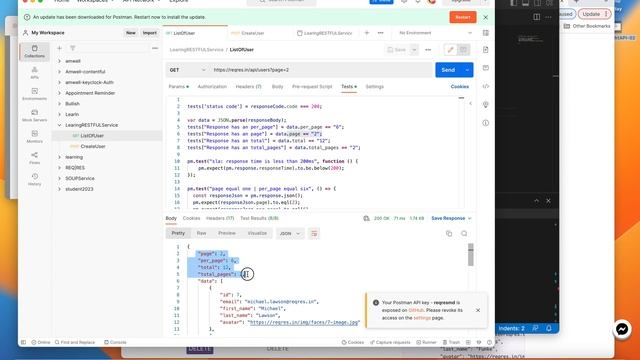Expand the REQRES collection
This screenshot has width=640, height=360.
60,168
